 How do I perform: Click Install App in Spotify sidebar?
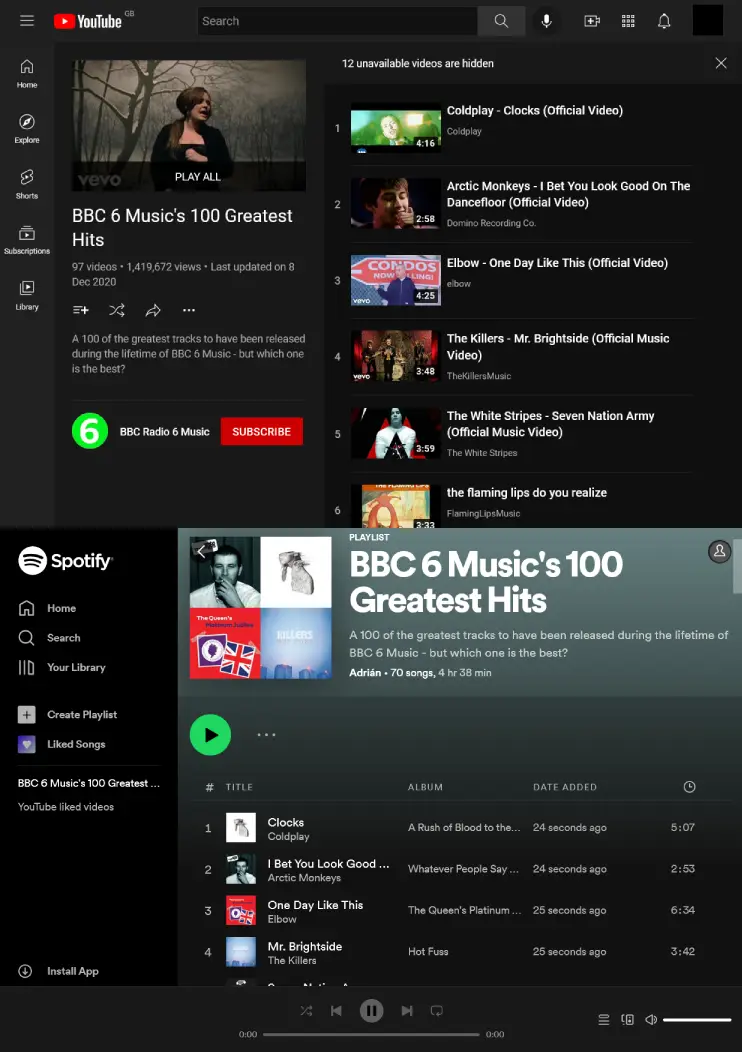coord(58,971)
